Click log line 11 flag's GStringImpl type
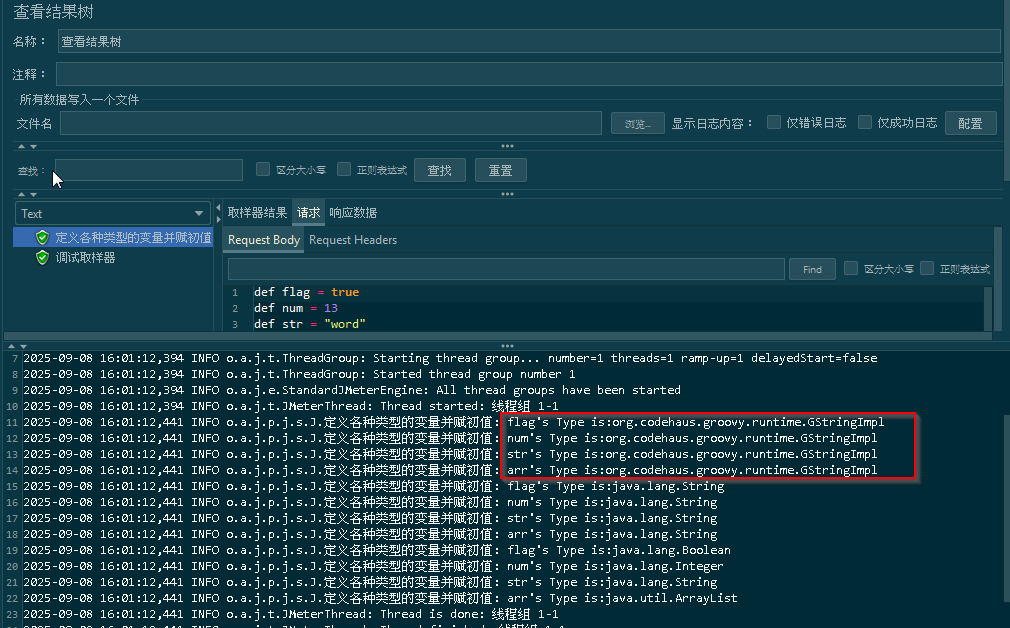The height and width of the screenshot is (628, 1010). (x=696, y=423)
